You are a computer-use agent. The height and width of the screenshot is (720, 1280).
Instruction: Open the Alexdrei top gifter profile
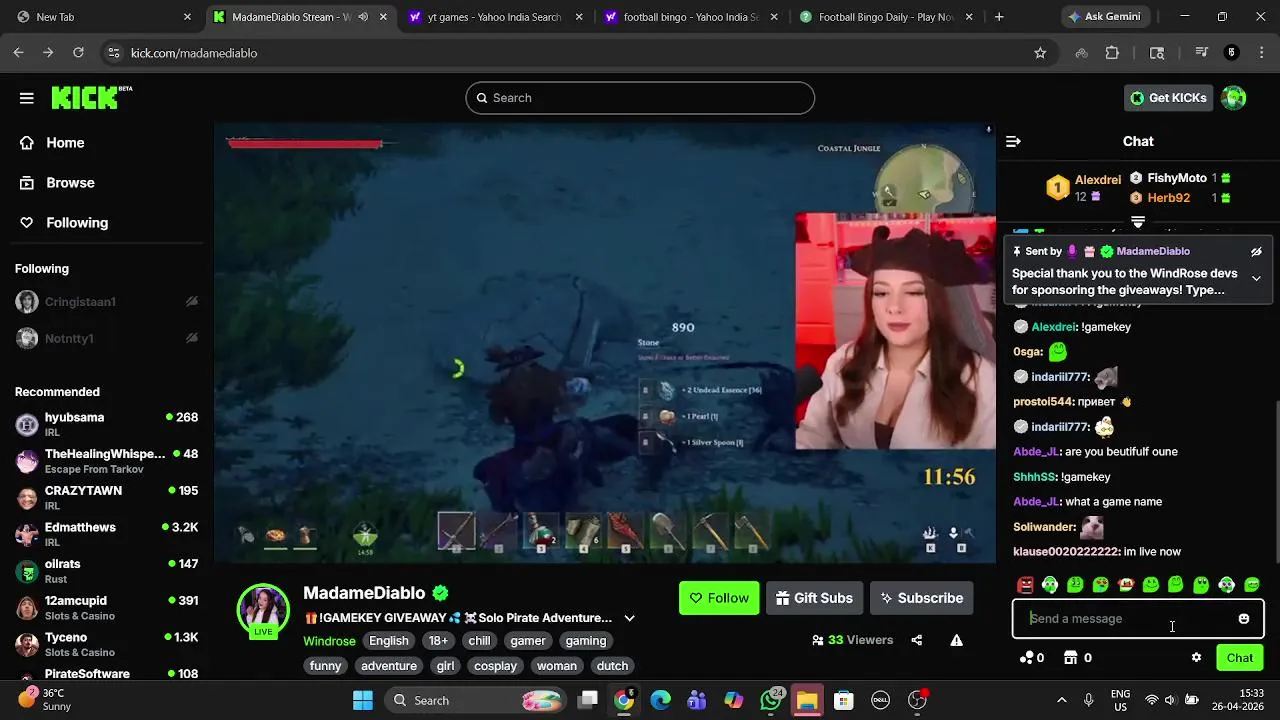point(1098,180)
